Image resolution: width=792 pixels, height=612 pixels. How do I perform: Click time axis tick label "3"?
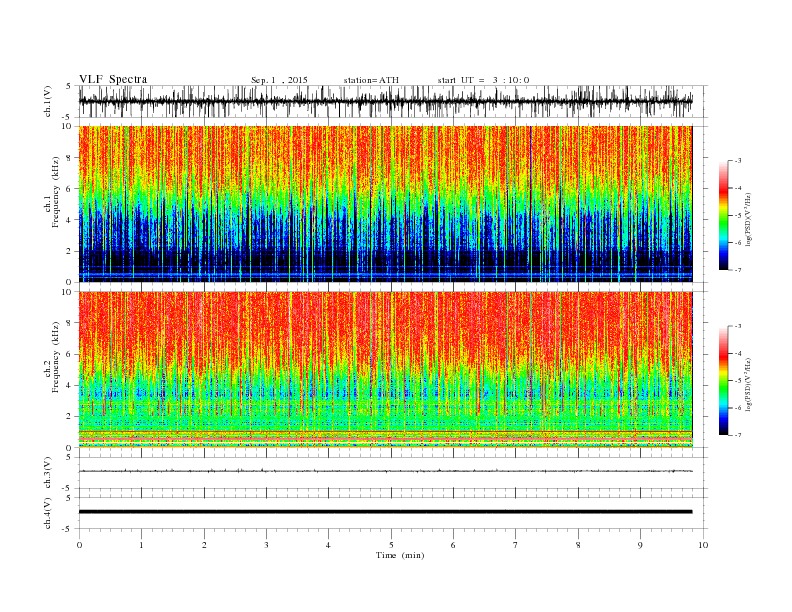tap(267, 545)
